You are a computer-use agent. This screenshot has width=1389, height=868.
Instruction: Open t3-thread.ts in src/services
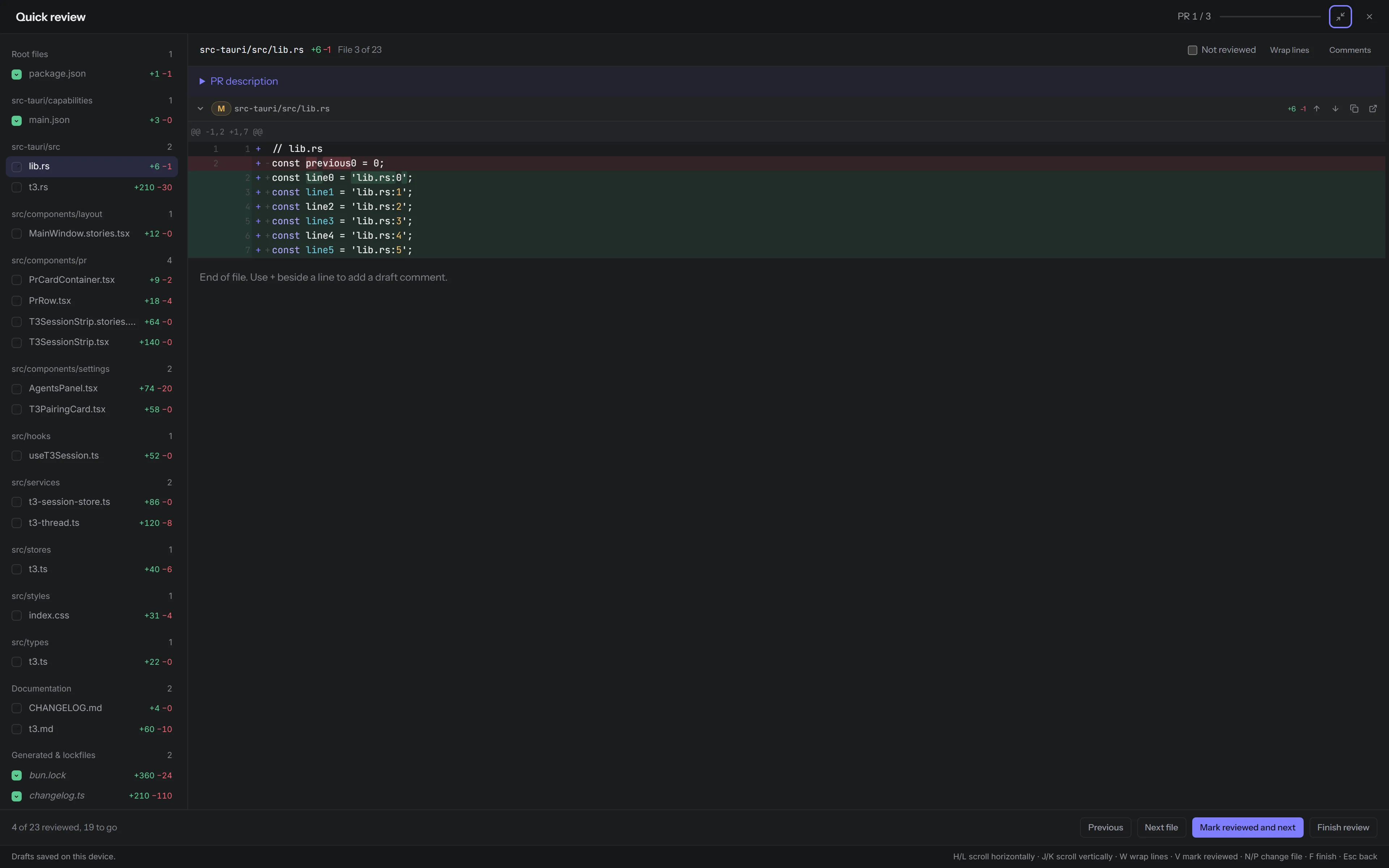[x=92, y=523]
